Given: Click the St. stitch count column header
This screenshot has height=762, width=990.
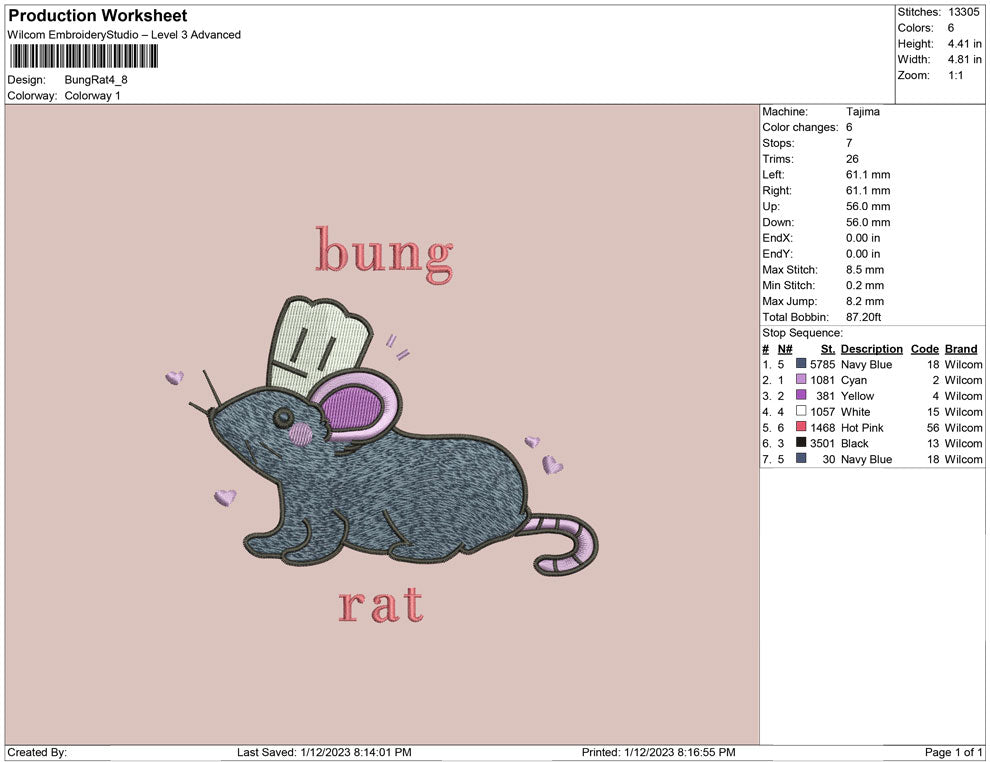Looking at the screenshot, I should pyautogui.click(x=827, y=349).
